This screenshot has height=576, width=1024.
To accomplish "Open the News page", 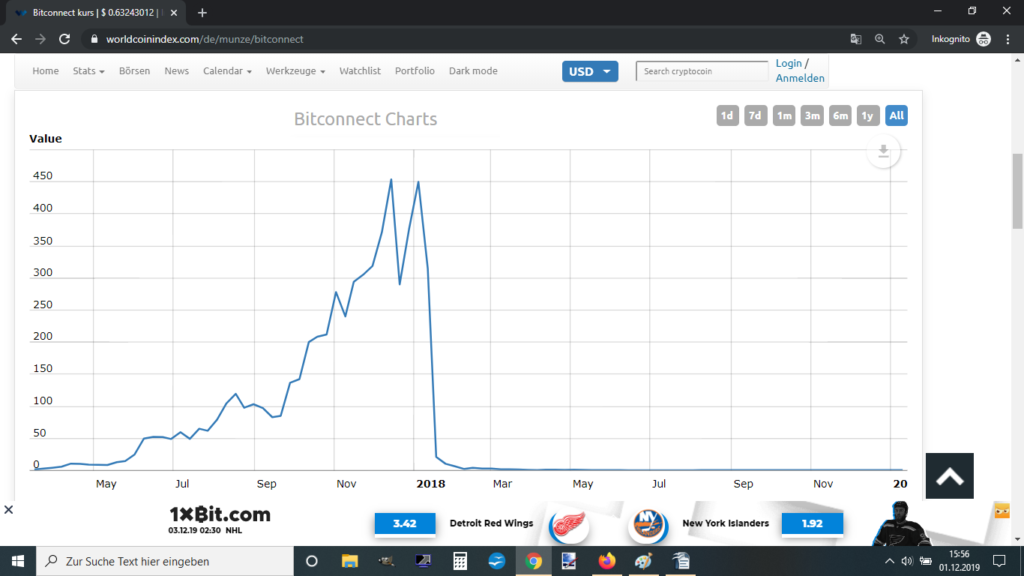I will click(x=176, y=71).
